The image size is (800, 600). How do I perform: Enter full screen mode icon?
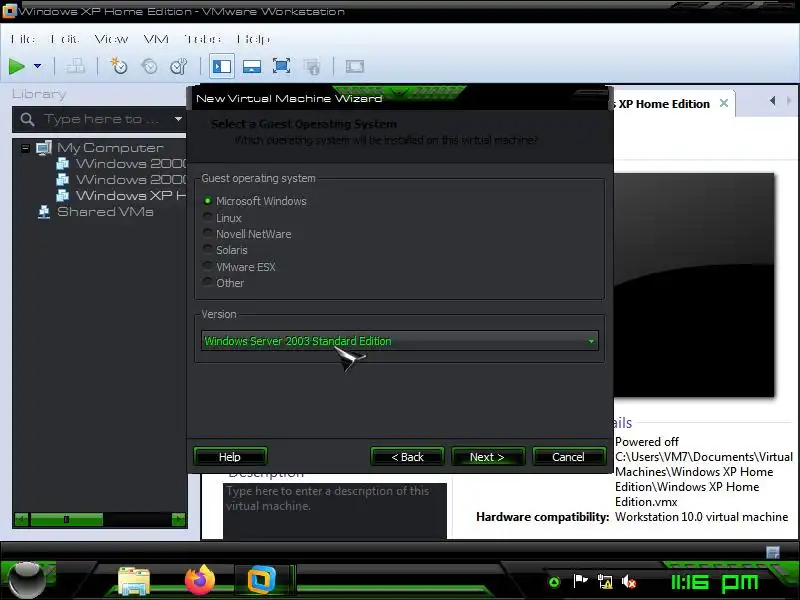[282, 66]
